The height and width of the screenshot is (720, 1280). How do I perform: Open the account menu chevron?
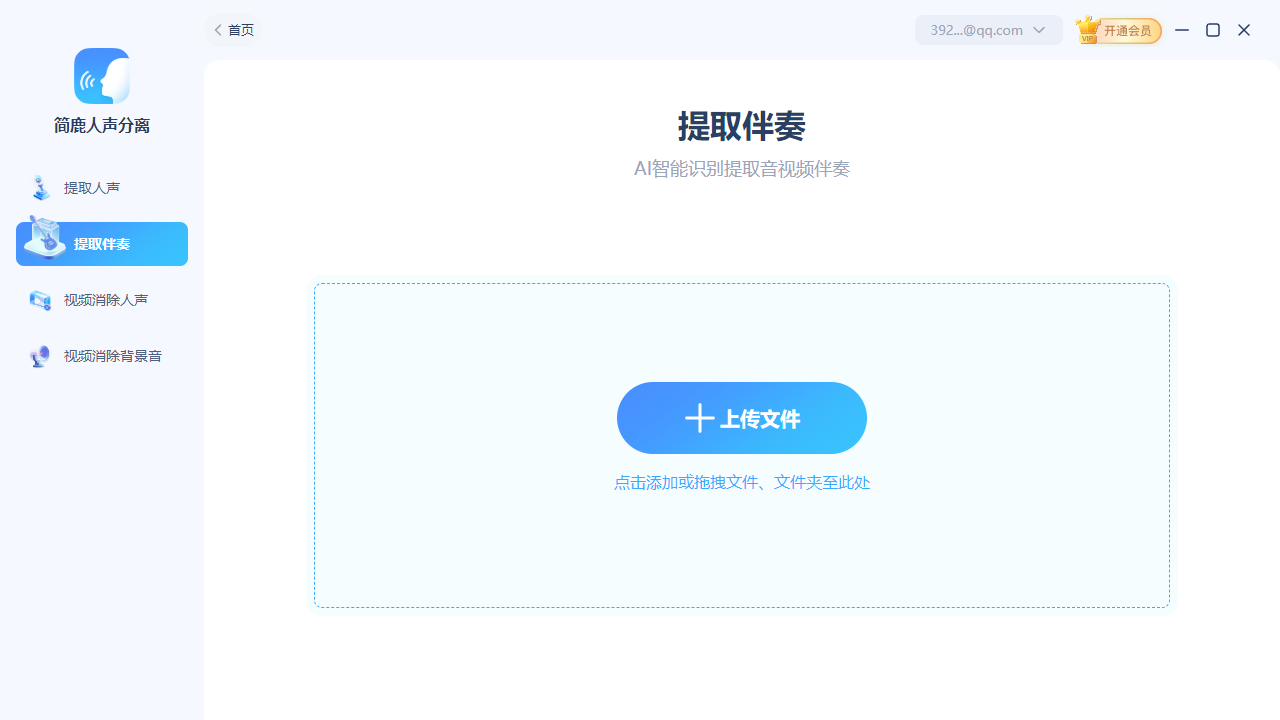(1040, 30)
